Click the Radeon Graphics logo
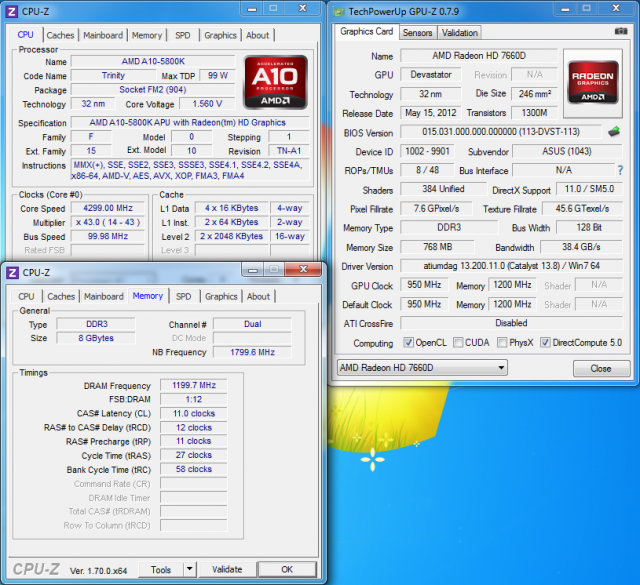The image size is (640, 585). tap(593, 82)
